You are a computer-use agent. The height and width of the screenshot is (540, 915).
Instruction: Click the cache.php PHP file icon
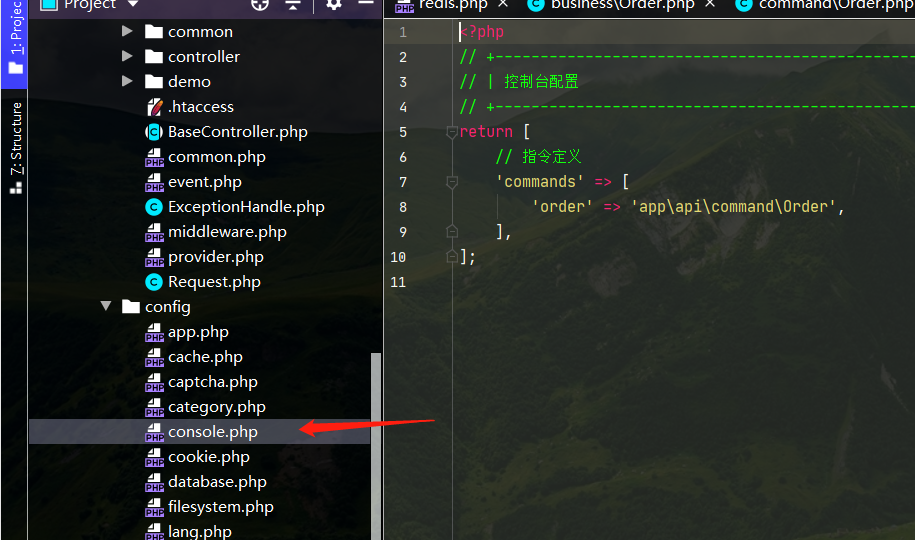pyautogui.click(x=154, y=357)
